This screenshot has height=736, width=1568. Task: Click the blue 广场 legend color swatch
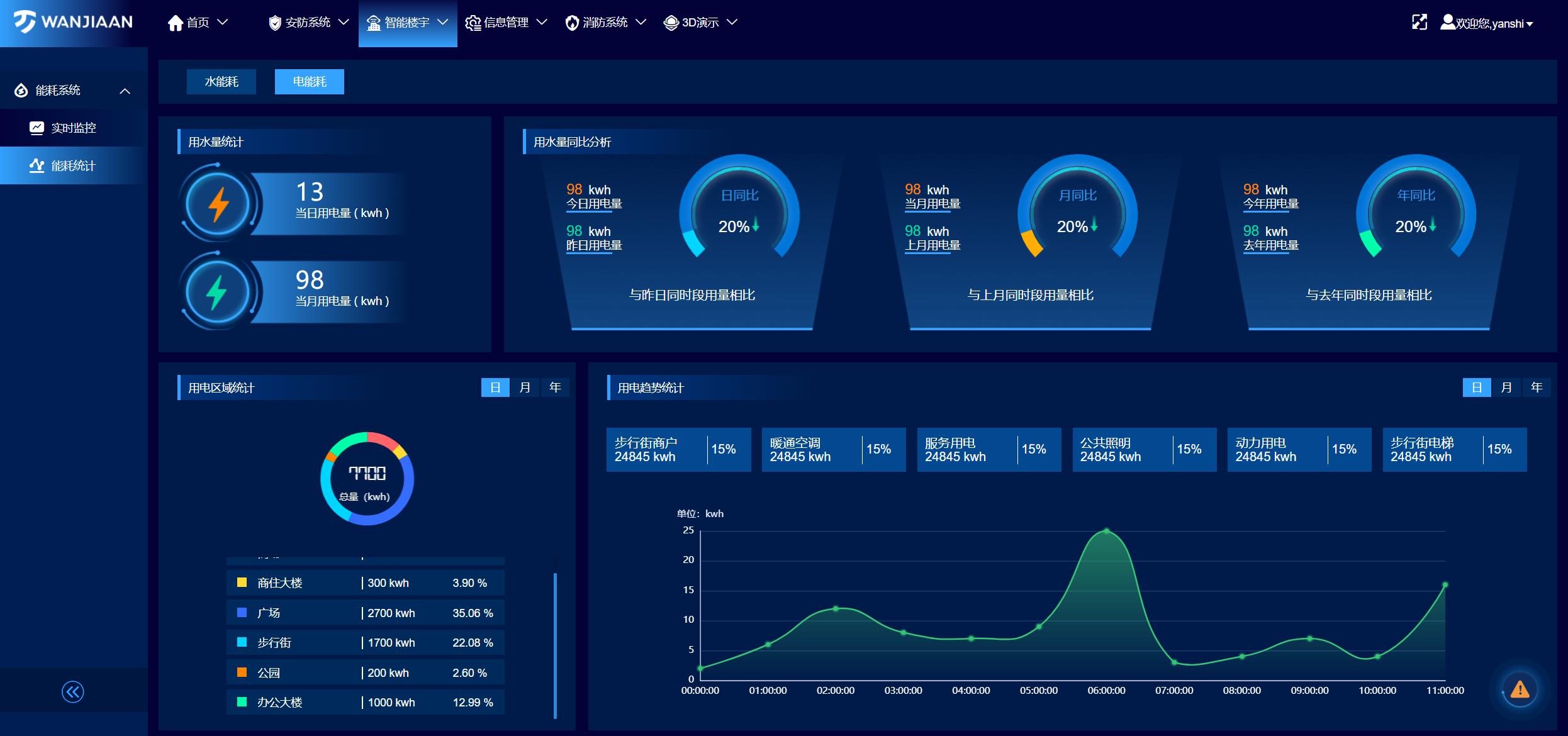[242, 613]
